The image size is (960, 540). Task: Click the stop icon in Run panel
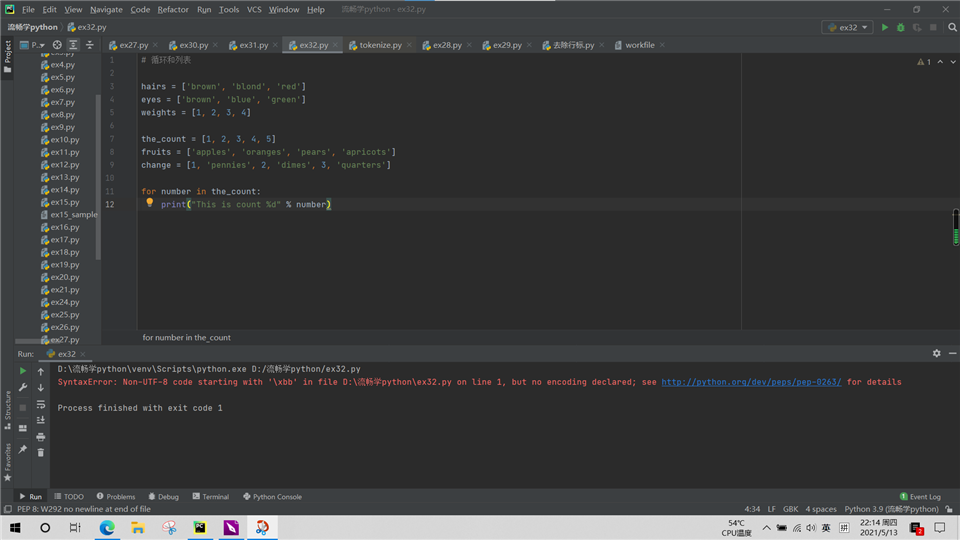(x=23, y=407)
